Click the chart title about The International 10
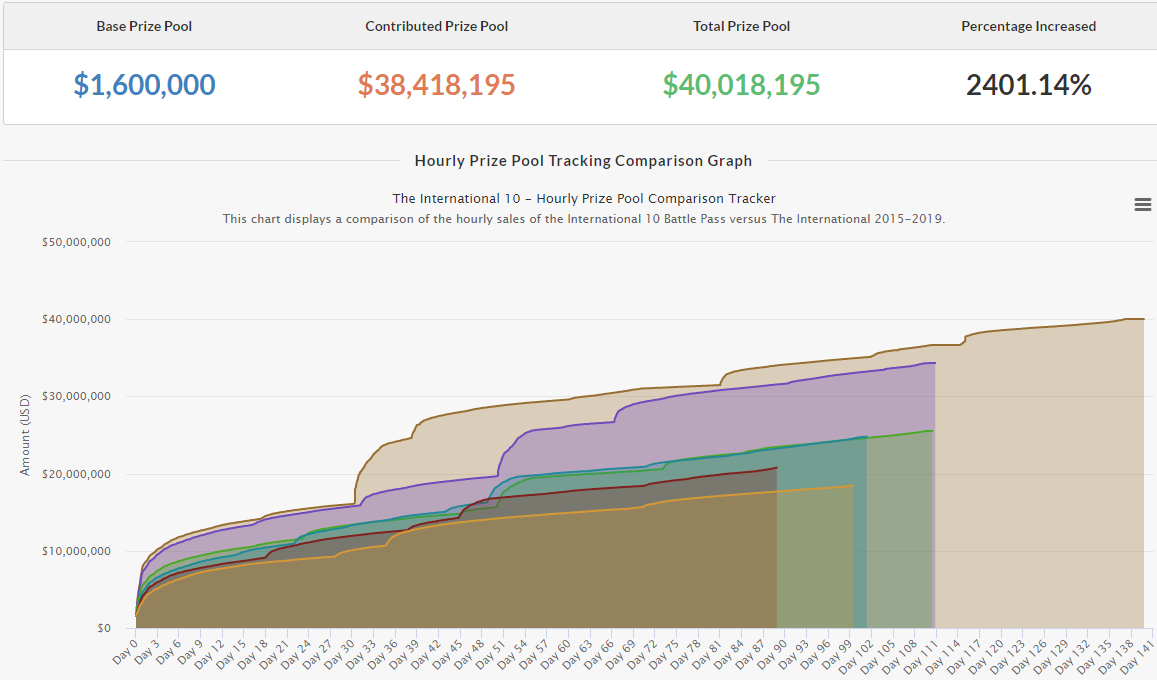This screenshot has height=680, width=1157. (583, 198)
